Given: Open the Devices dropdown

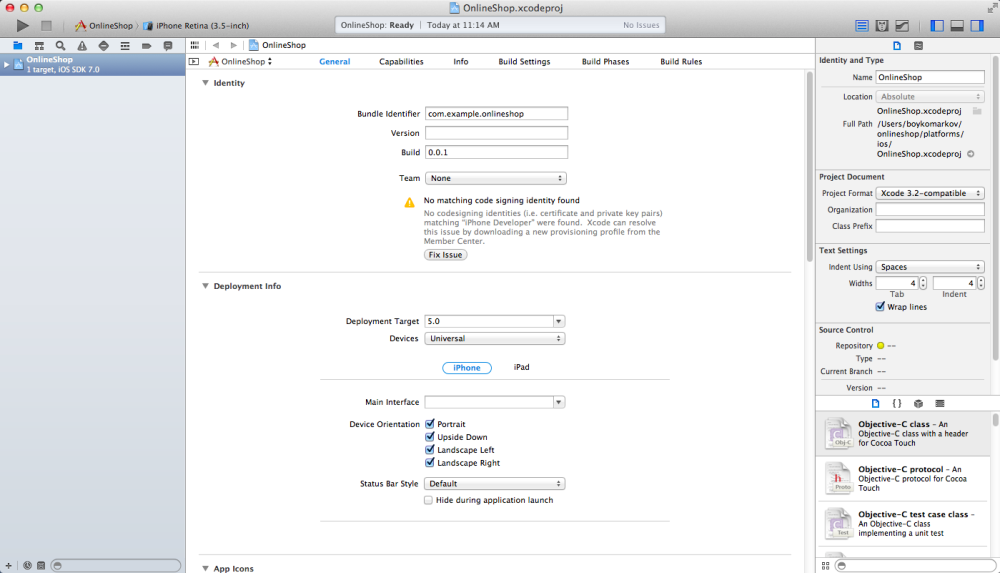Looking at the screenshot, I should [495, 338].
